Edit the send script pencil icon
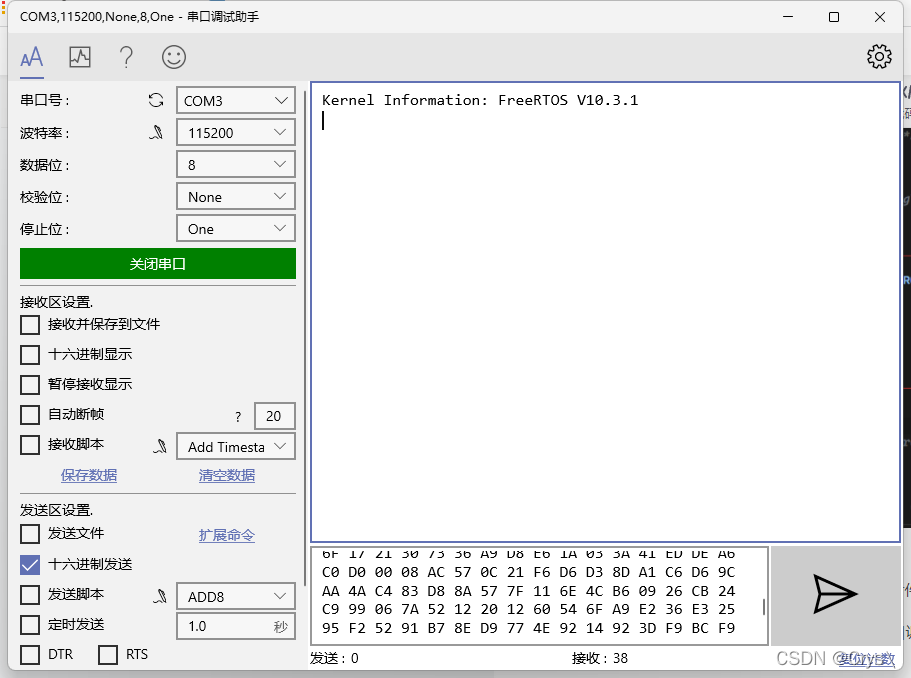 click(x=160, y=596)
